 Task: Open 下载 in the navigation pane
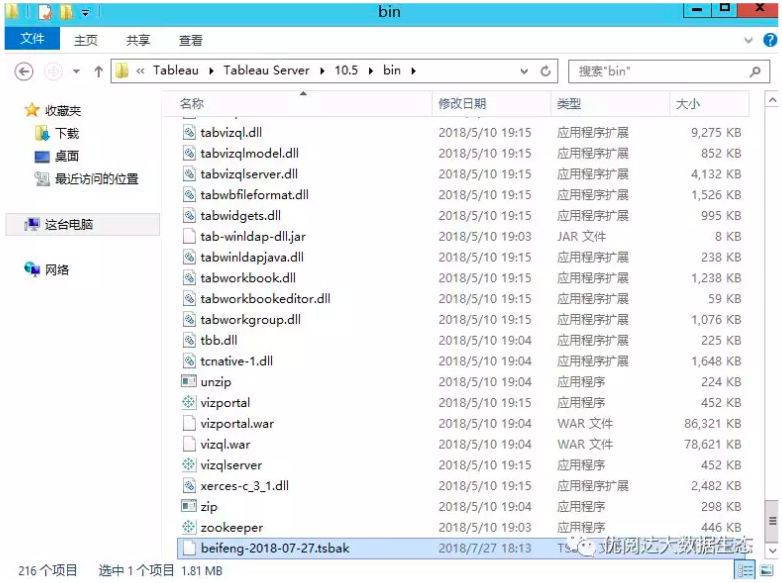(67, 133)
